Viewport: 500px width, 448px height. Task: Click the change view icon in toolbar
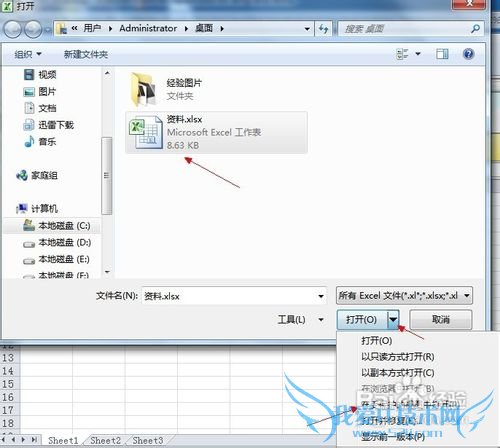(x=402, y=54)
